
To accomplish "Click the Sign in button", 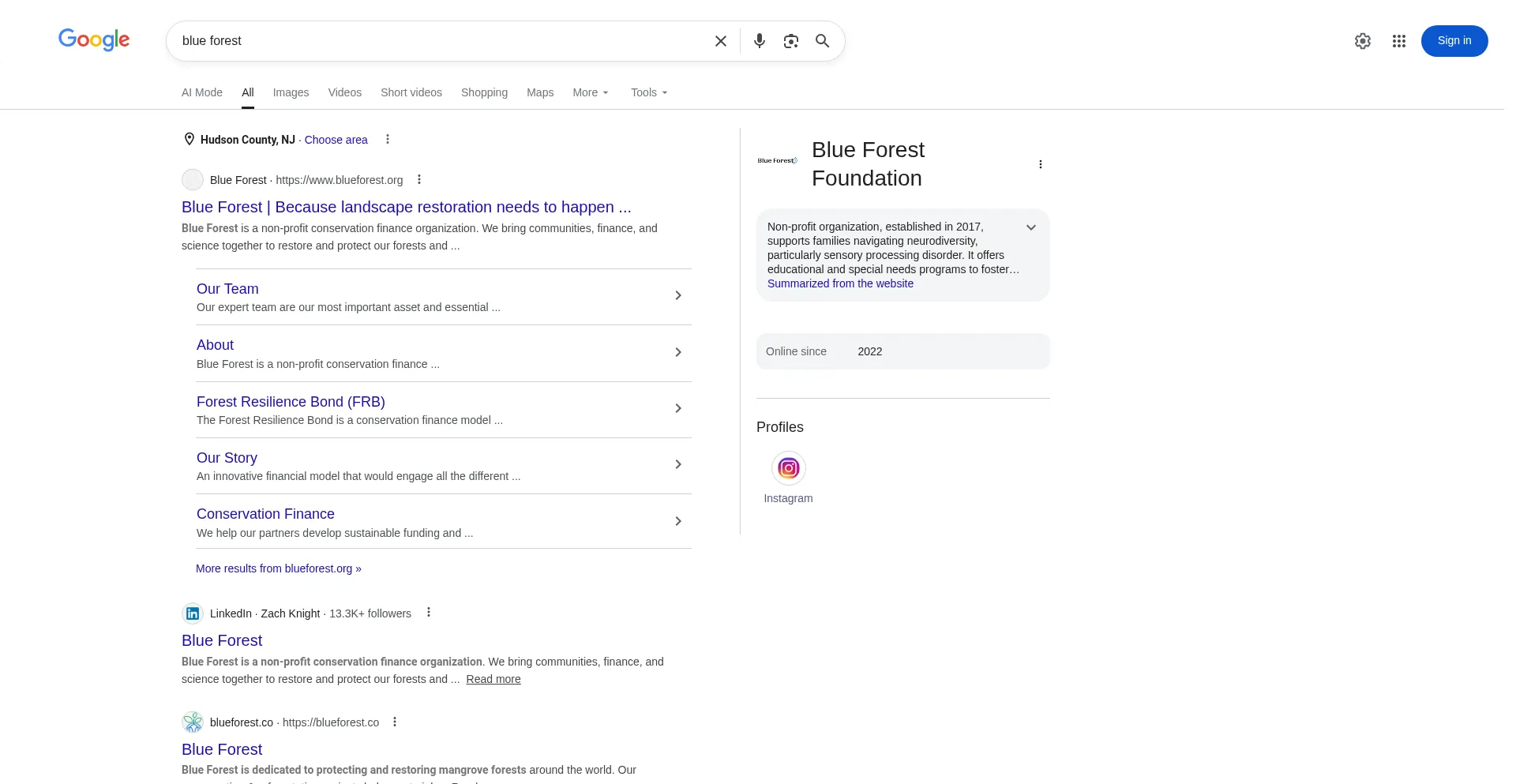I will pos(1454,41).
